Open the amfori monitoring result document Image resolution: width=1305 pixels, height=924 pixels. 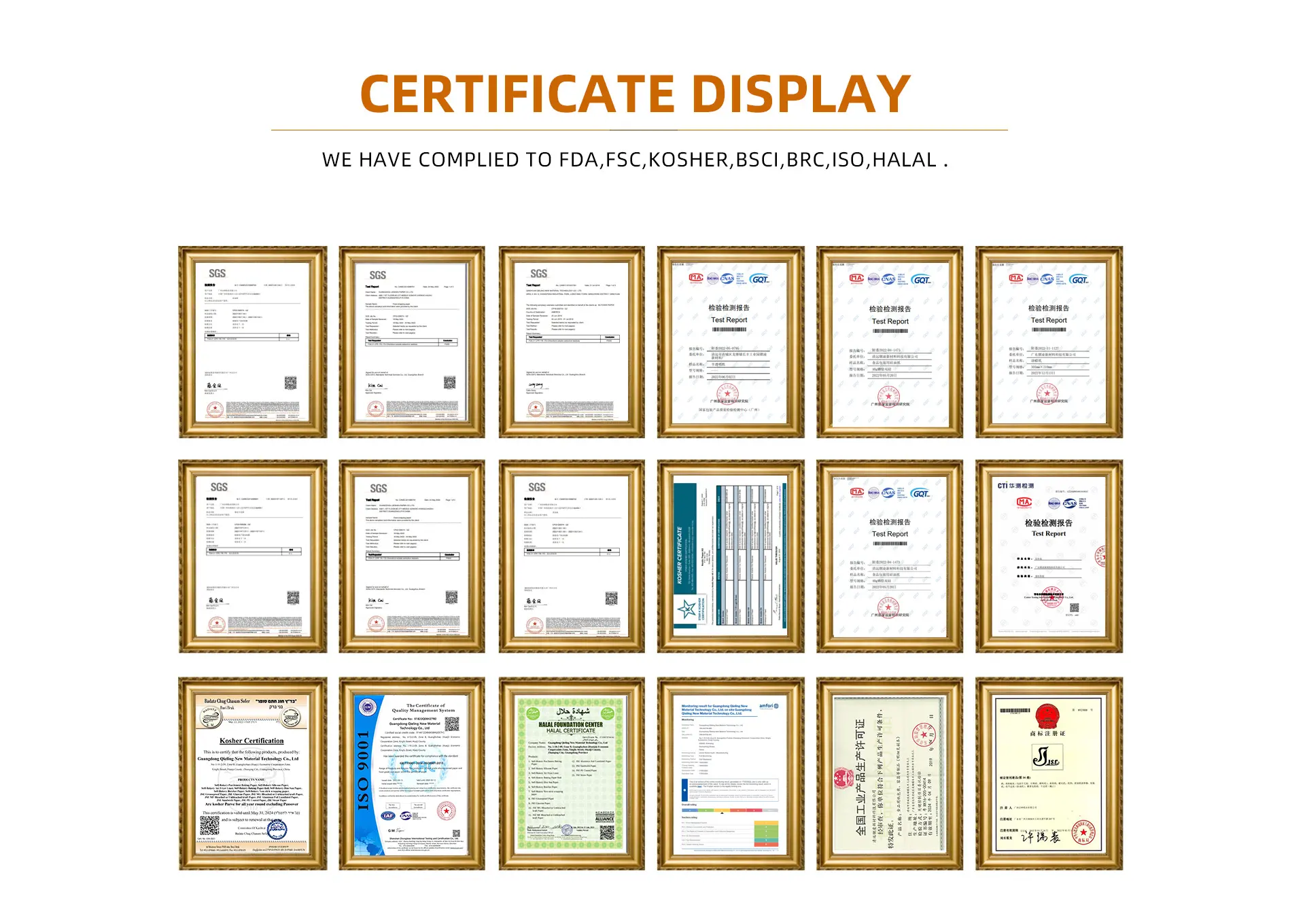(730, 773)
